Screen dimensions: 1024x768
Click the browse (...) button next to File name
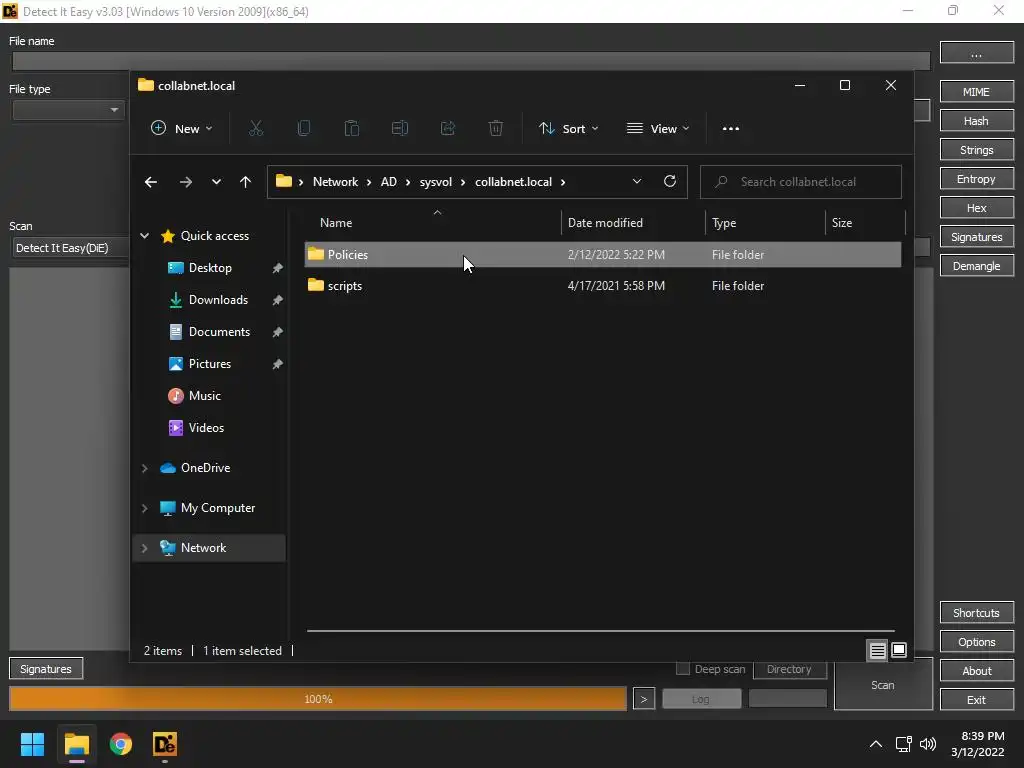tap(976, 54)
